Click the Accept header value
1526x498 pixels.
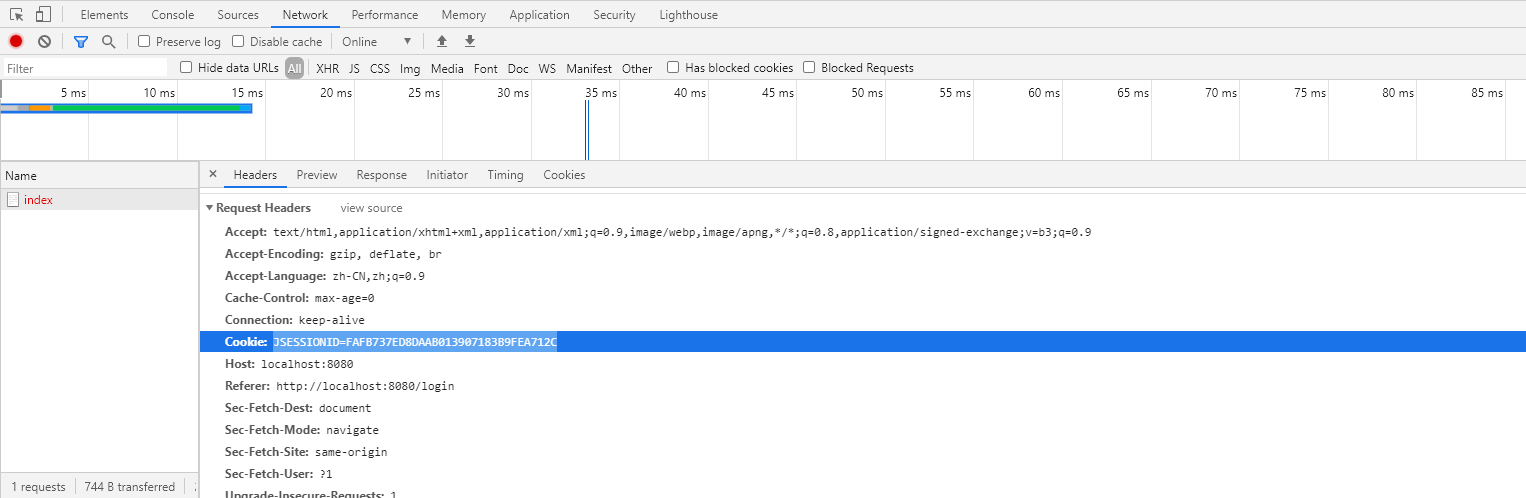[x=682, y=232]
